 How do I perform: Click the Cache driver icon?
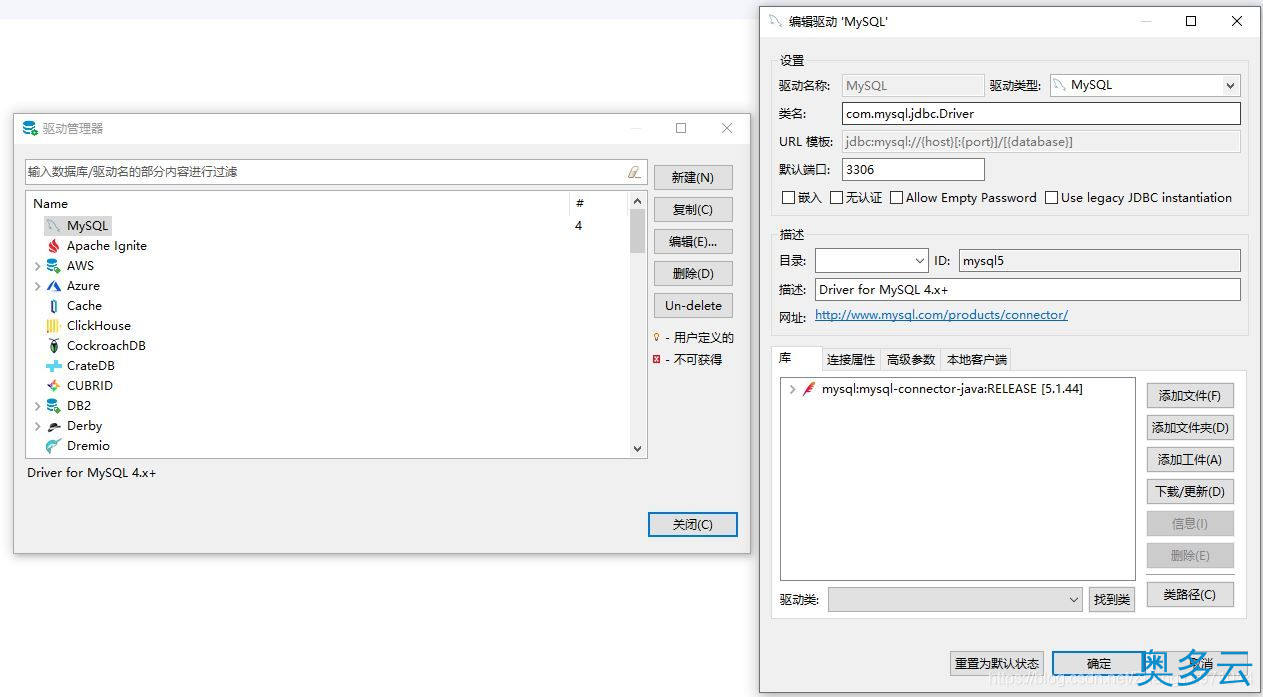click(x=54, y=306)
